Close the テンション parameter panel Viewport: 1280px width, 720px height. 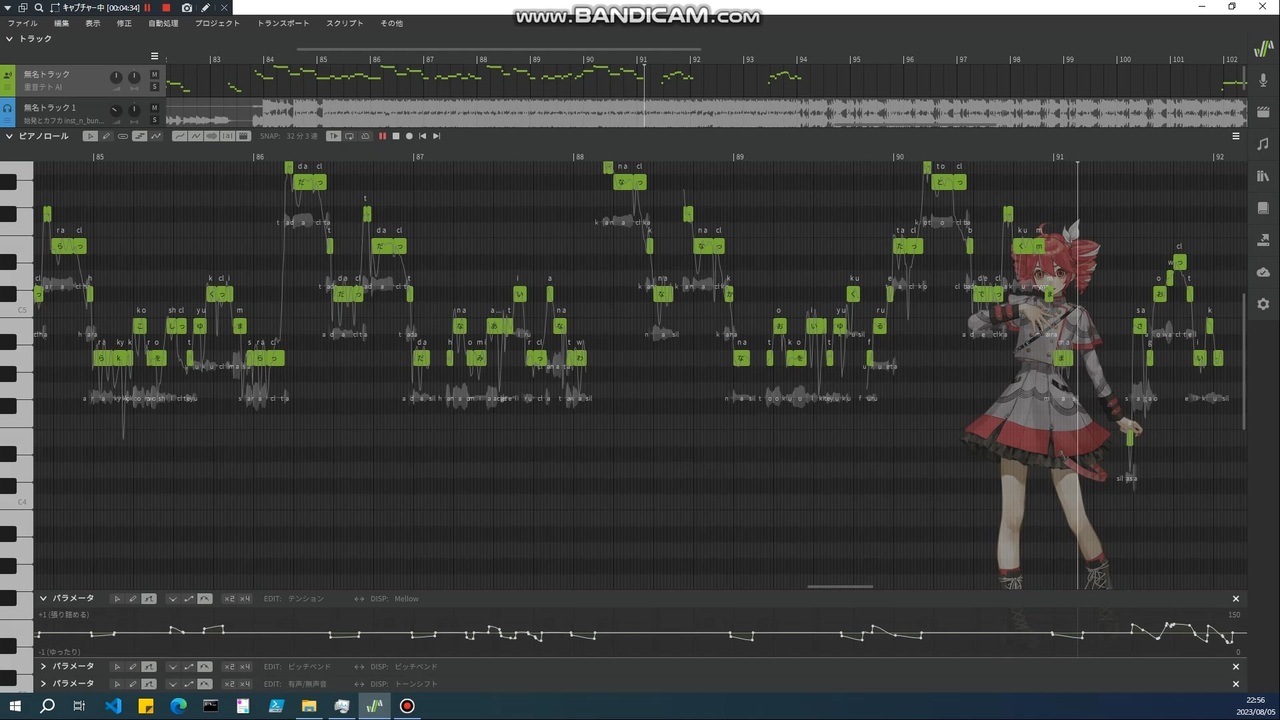[1236, 599]
